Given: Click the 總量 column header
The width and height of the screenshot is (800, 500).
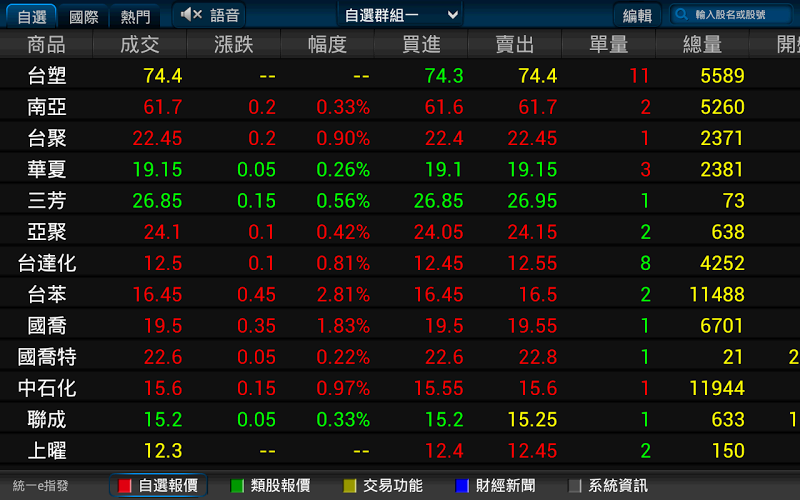Looking at the screenshot, I should click(x=702, y=44).
